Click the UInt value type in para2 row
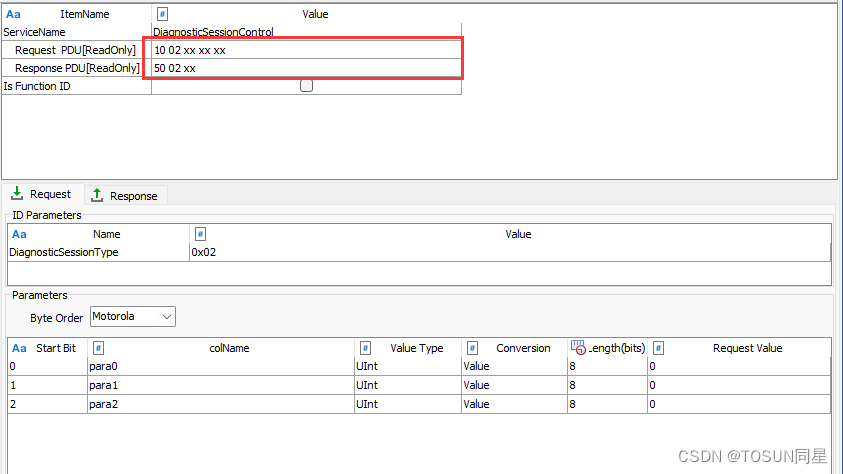The image size is (843, 474). 408,404
